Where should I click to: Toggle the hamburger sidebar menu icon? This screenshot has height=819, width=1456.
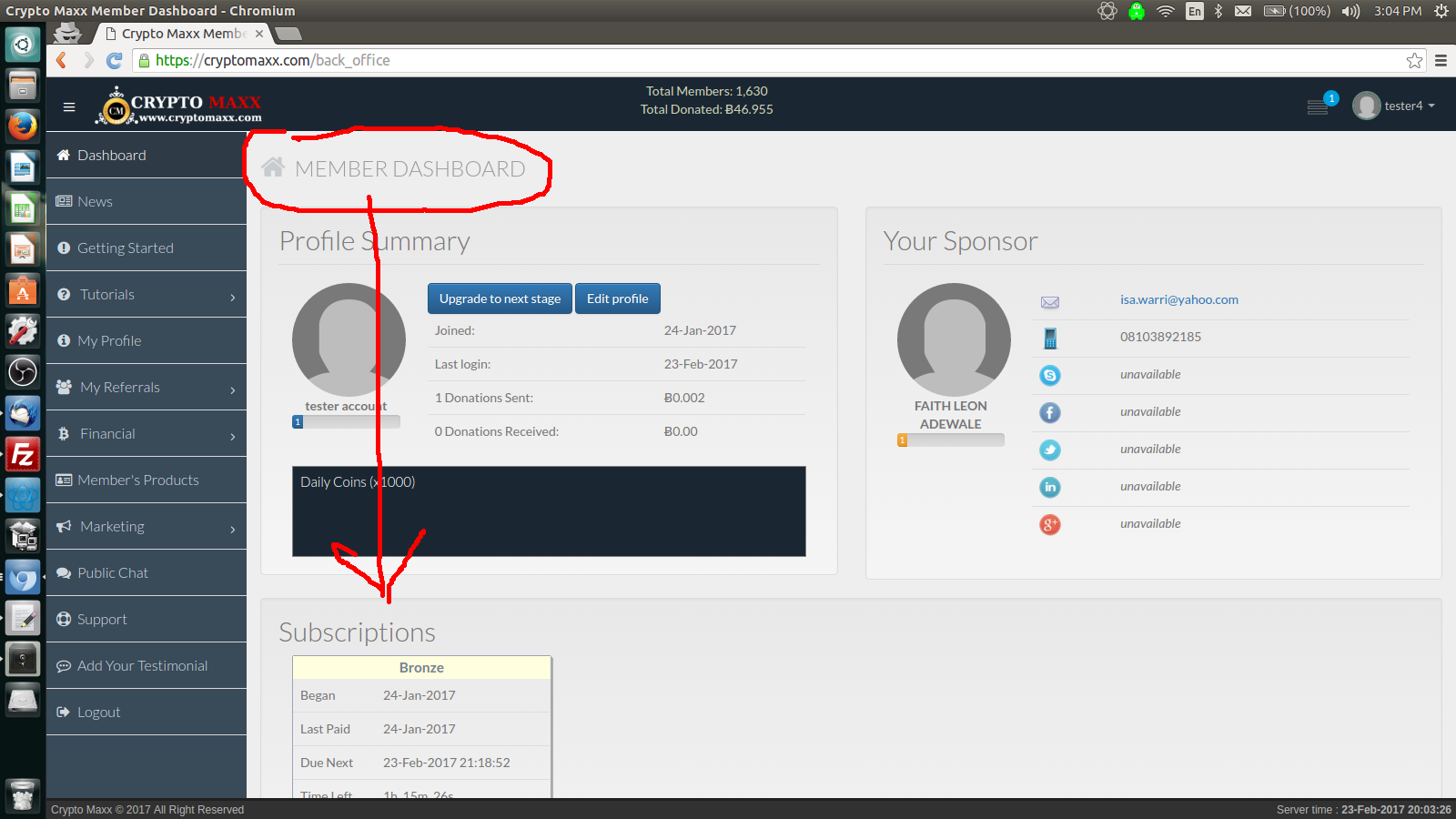(x=69, y=106)
